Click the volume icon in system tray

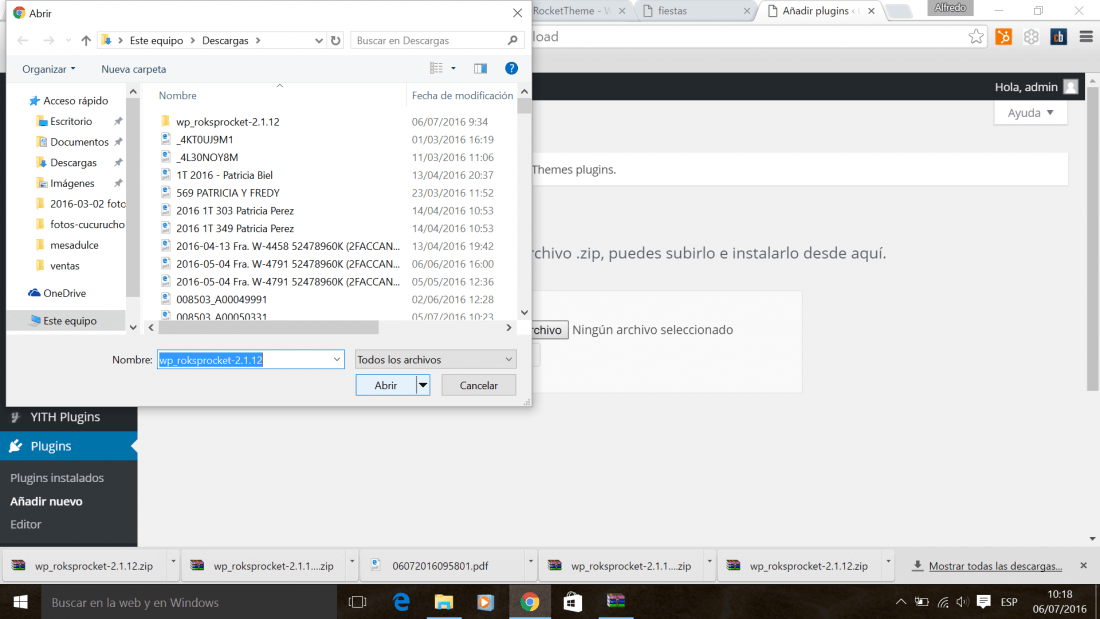(962, 602)
